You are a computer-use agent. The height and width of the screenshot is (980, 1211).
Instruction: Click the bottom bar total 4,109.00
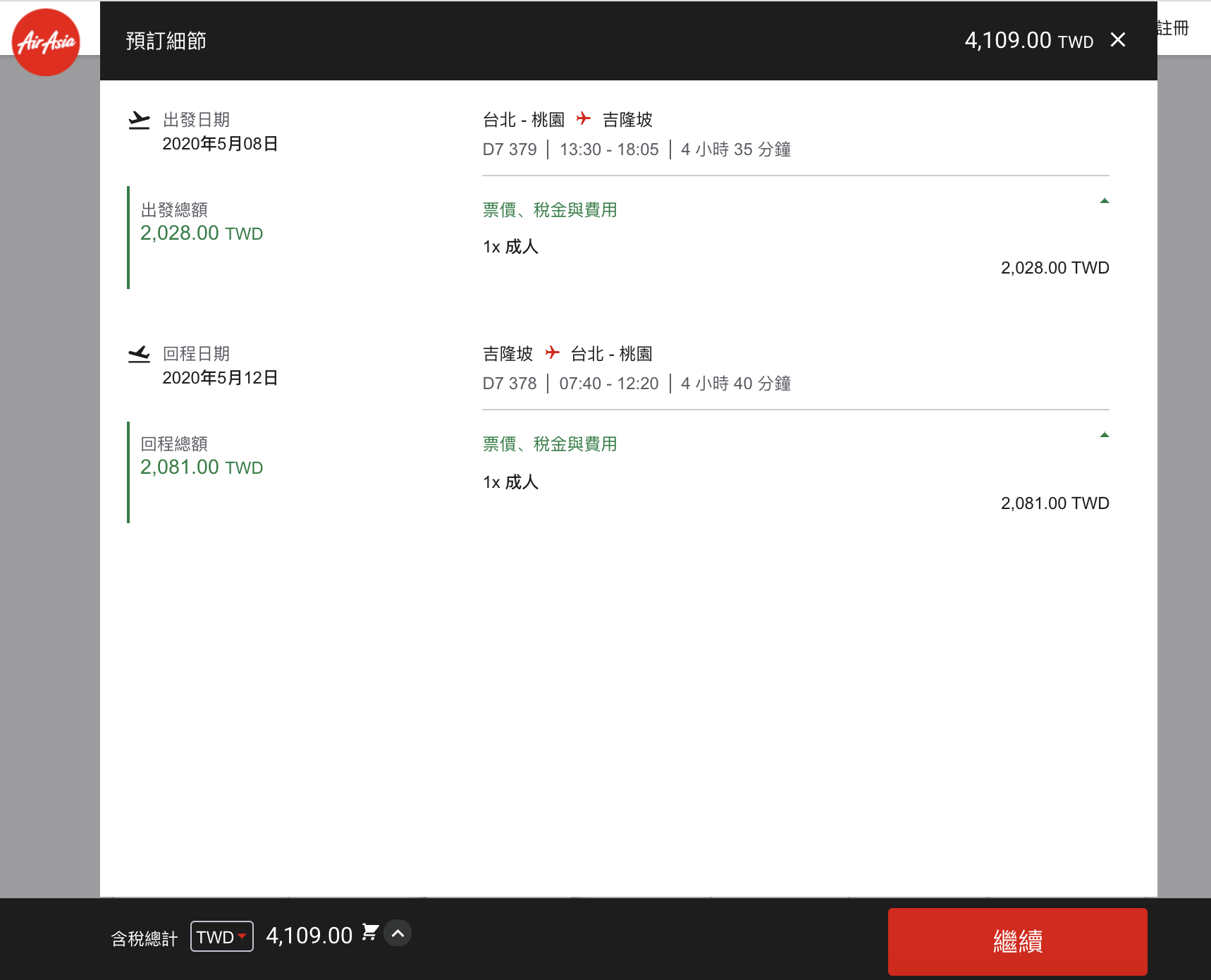pyautogui.click(x=309, y=936)
